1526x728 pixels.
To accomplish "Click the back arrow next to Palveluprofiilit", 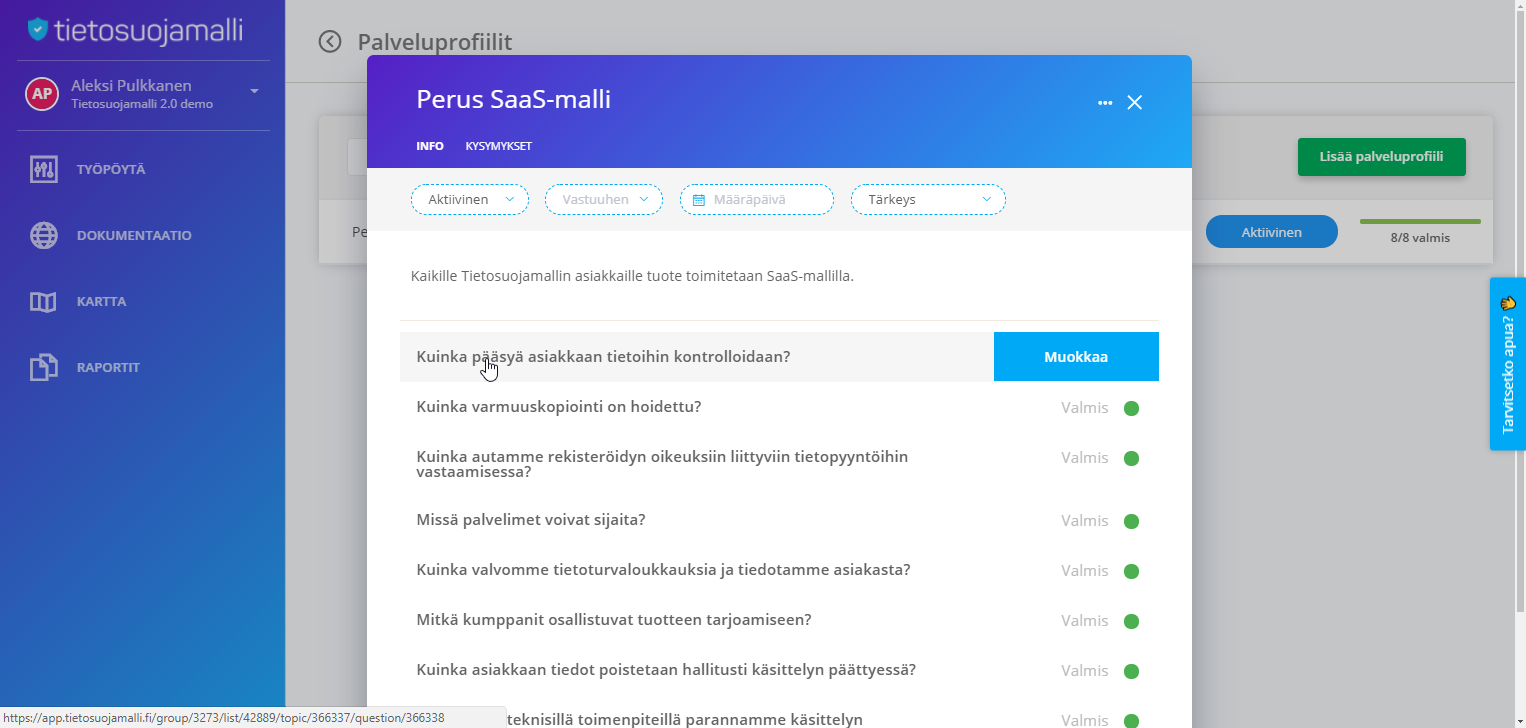I will pos(330,41).
